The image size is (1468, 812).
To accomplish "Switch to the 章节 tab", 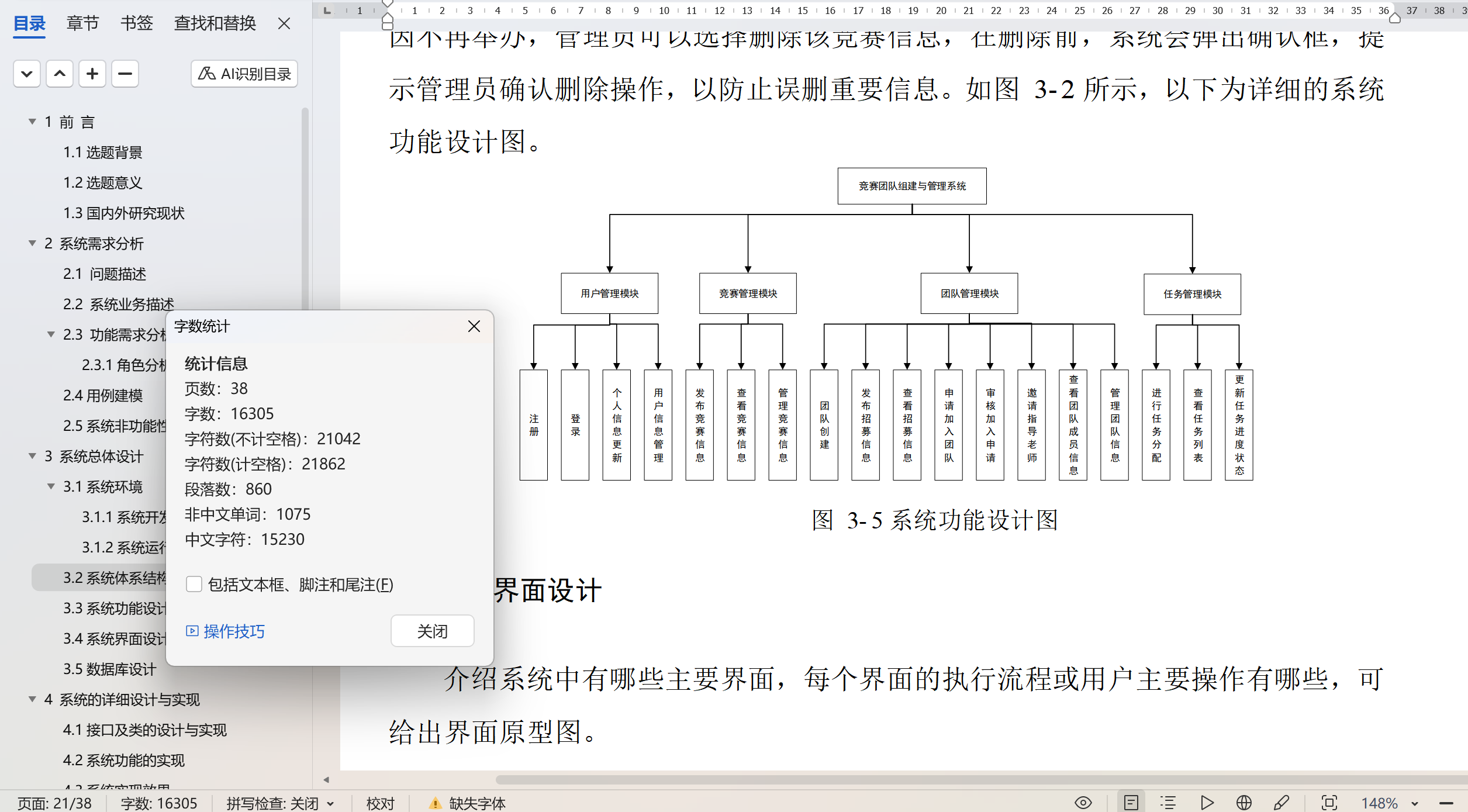I will point(82,23).
